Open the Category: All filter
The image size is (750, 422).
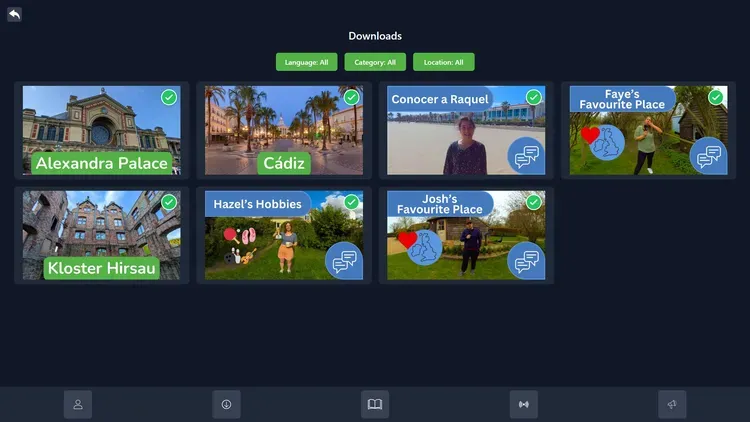[x=375, y=62]
